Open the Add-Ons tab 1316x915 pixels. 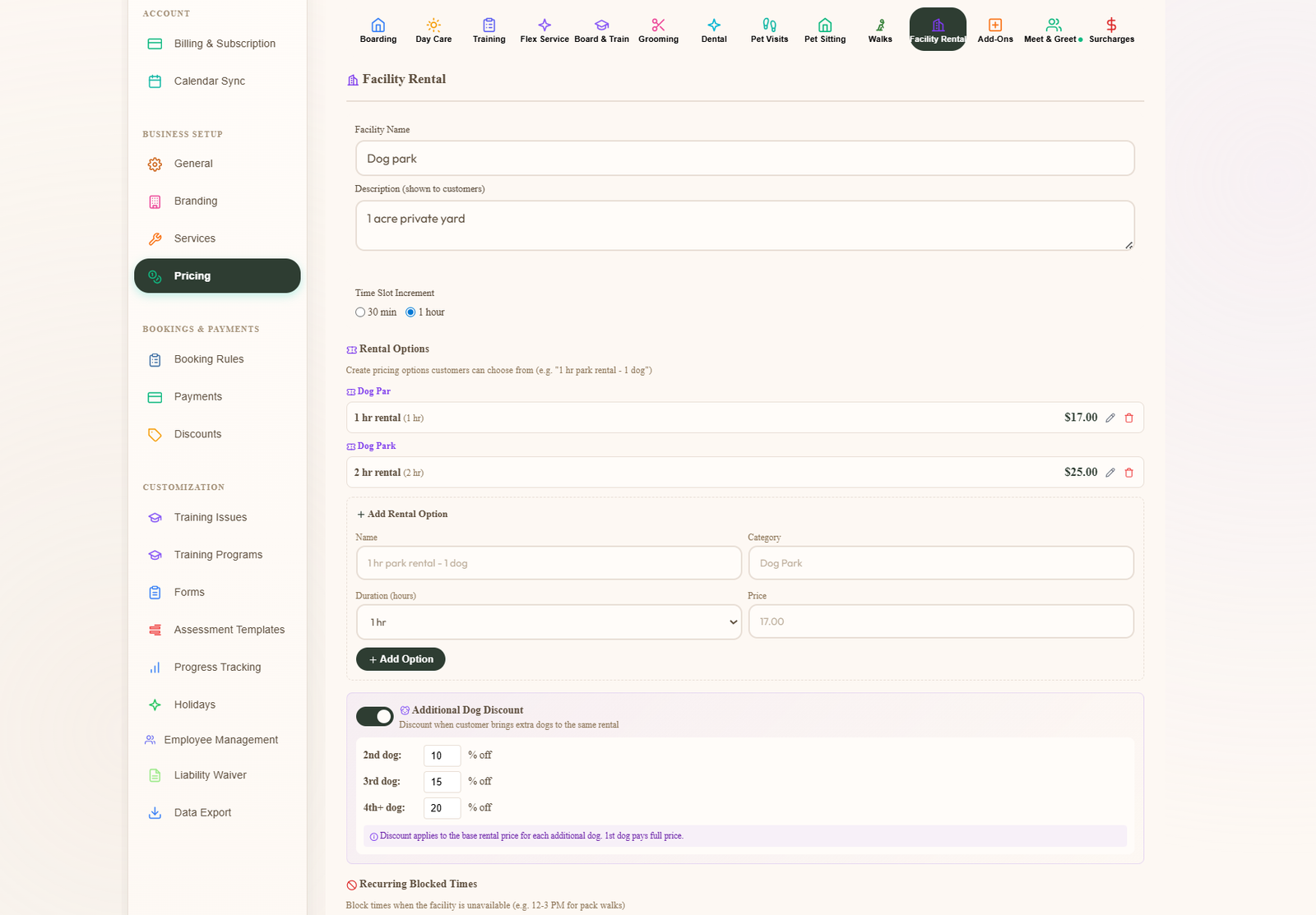(995, 30)
